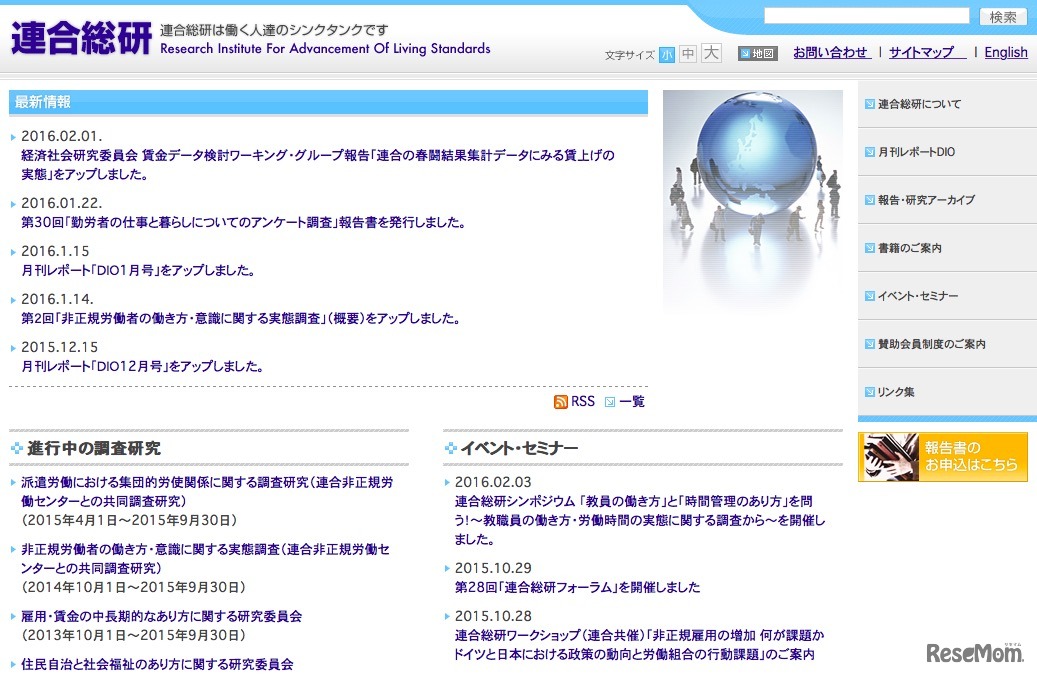Open the 住民自治と社会福祉 research link
1037x676 pixels.
pos(157,664)
